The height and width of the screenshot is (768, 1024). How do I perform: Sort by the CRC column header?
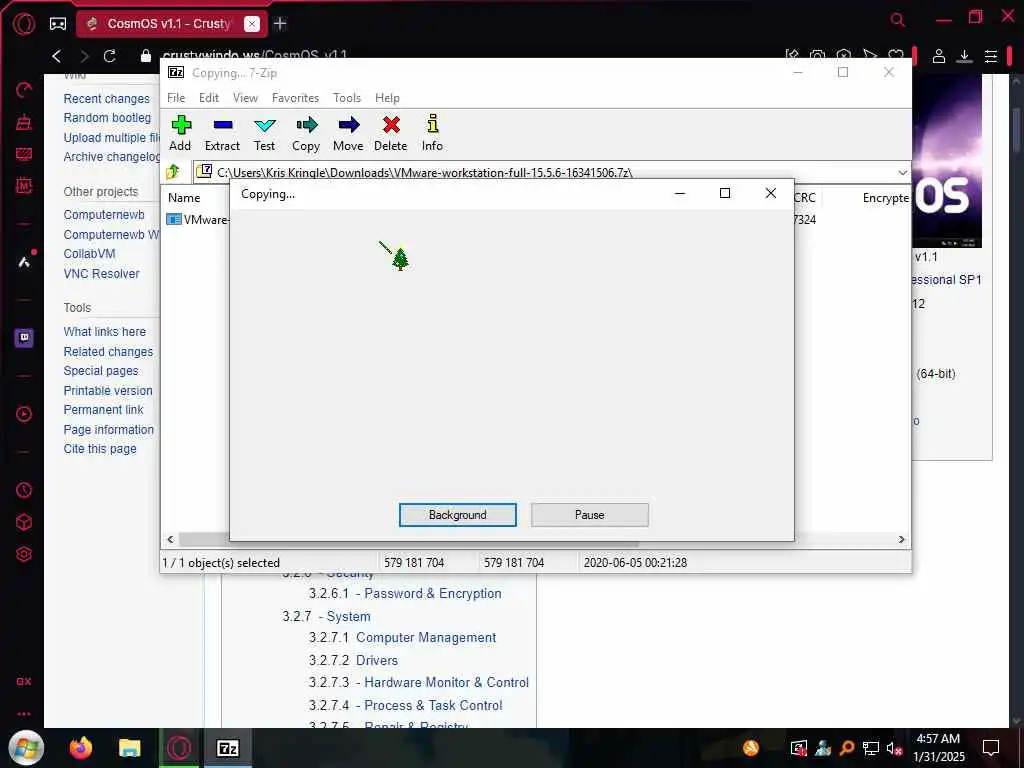click(x=805, y=198)
